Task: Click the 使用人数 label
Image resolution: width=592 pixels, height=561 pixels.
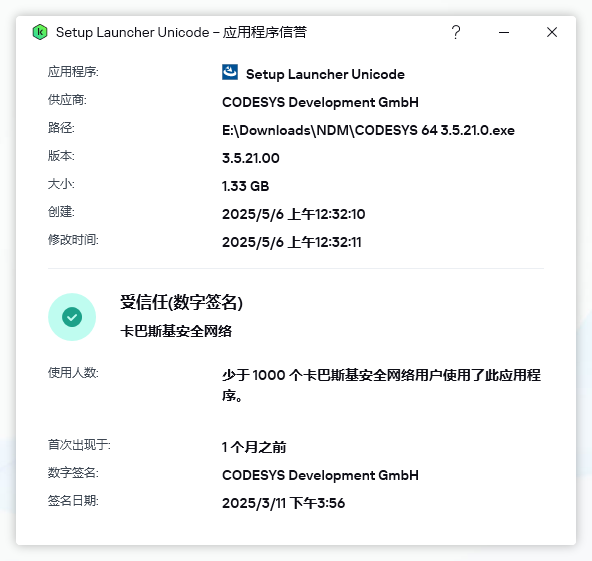Action: click(x=73, y=373)
